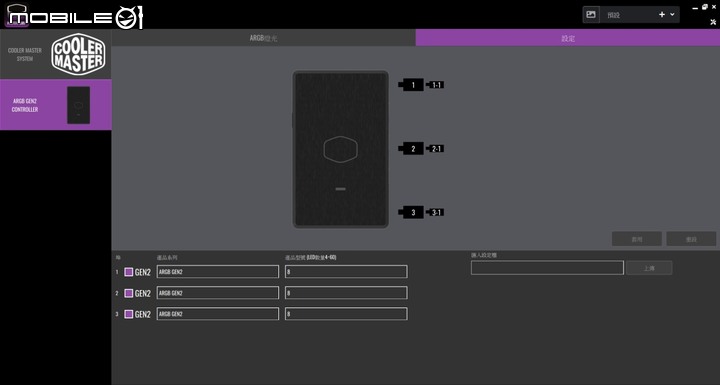Add a new profile with the plus icon
The height and width of the screenshot is (385, 720).
(x=662, y=15)
